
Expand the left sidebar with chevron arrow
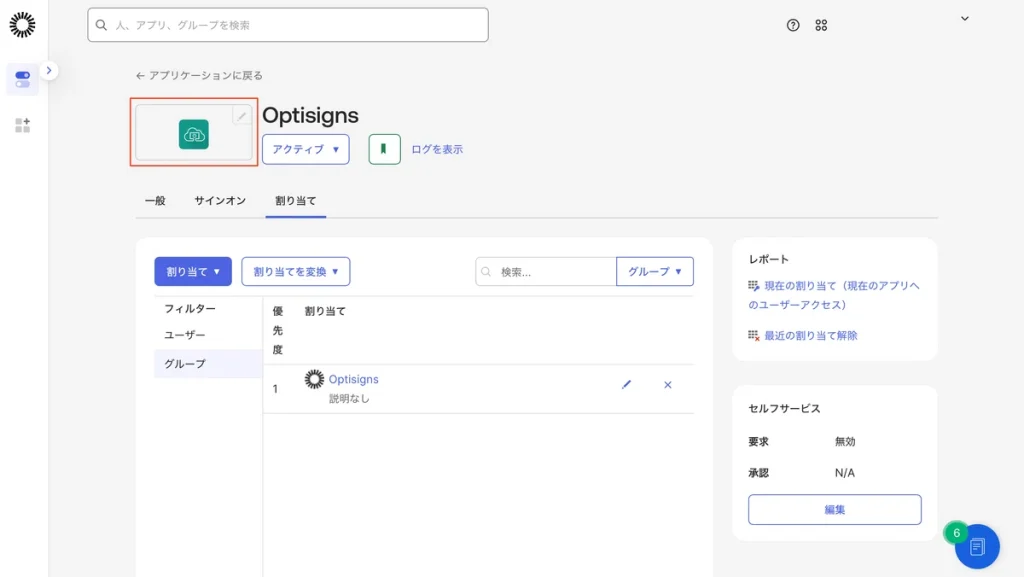click(50, 70)
